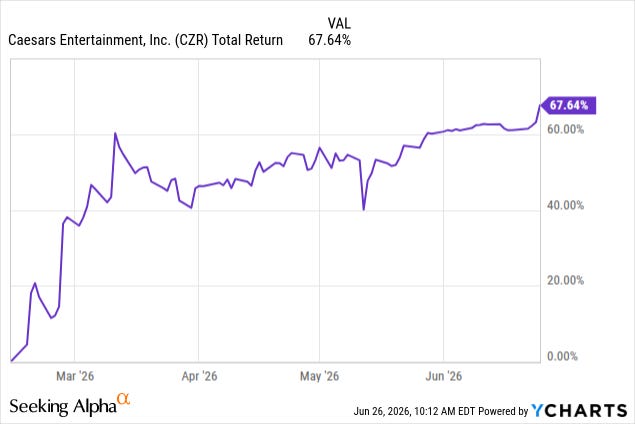Click the YCharts logo
Screen dimensions: 635x424
[x=579, y=411]
